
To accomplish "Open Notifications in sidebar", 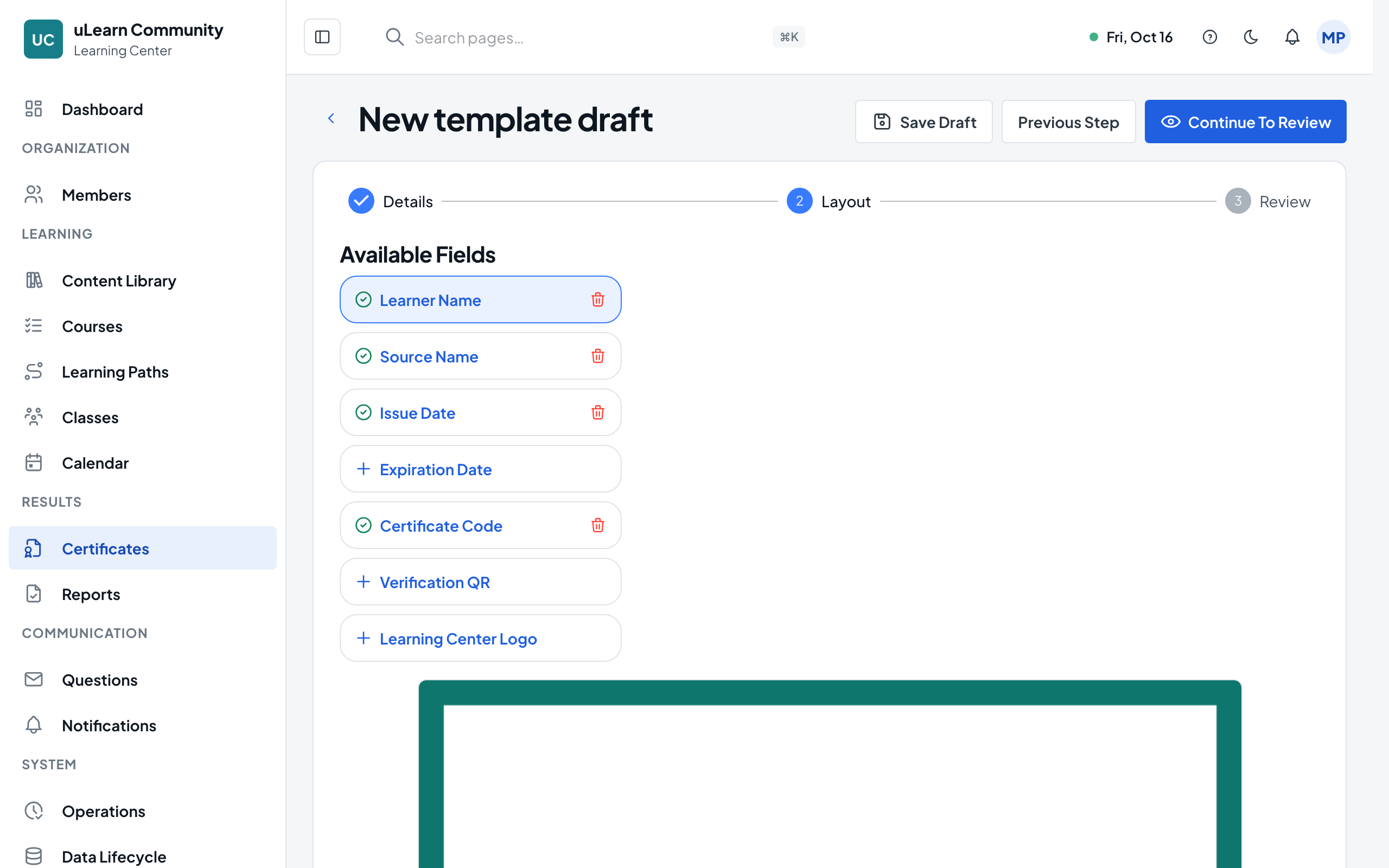I will [142, 725].
